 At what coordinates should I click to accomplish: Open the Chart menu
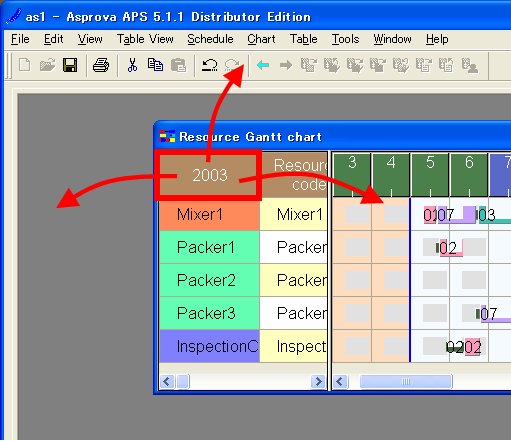[261, 39]
